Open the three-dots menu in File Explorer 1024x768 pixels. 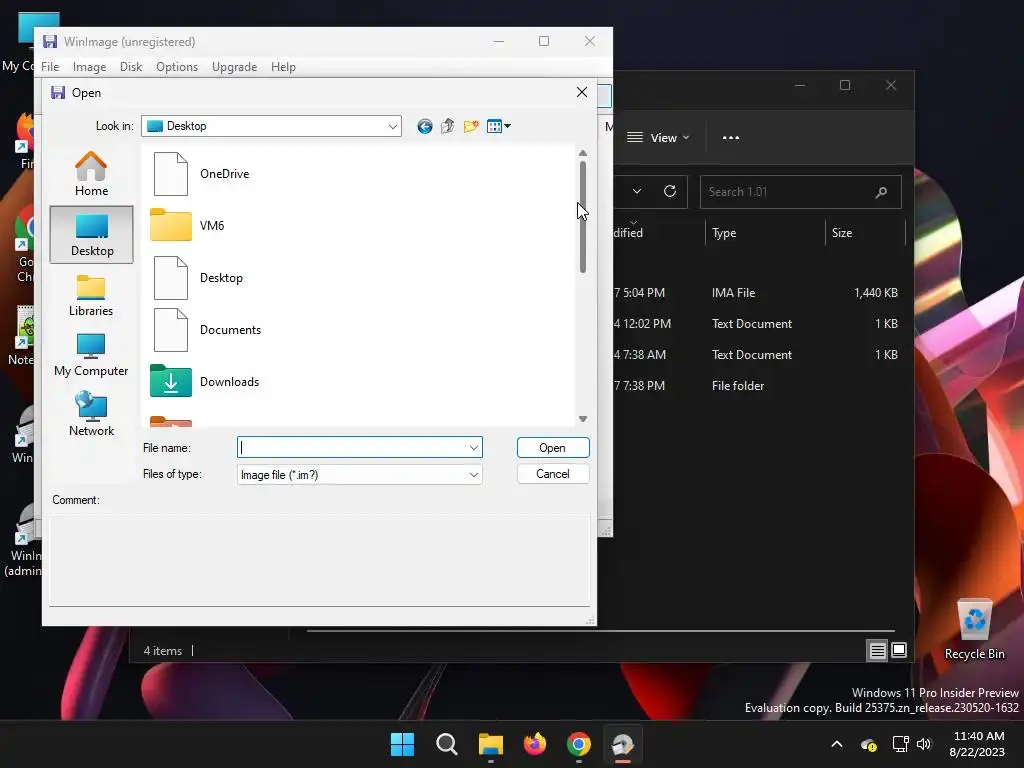pos(731,138)
